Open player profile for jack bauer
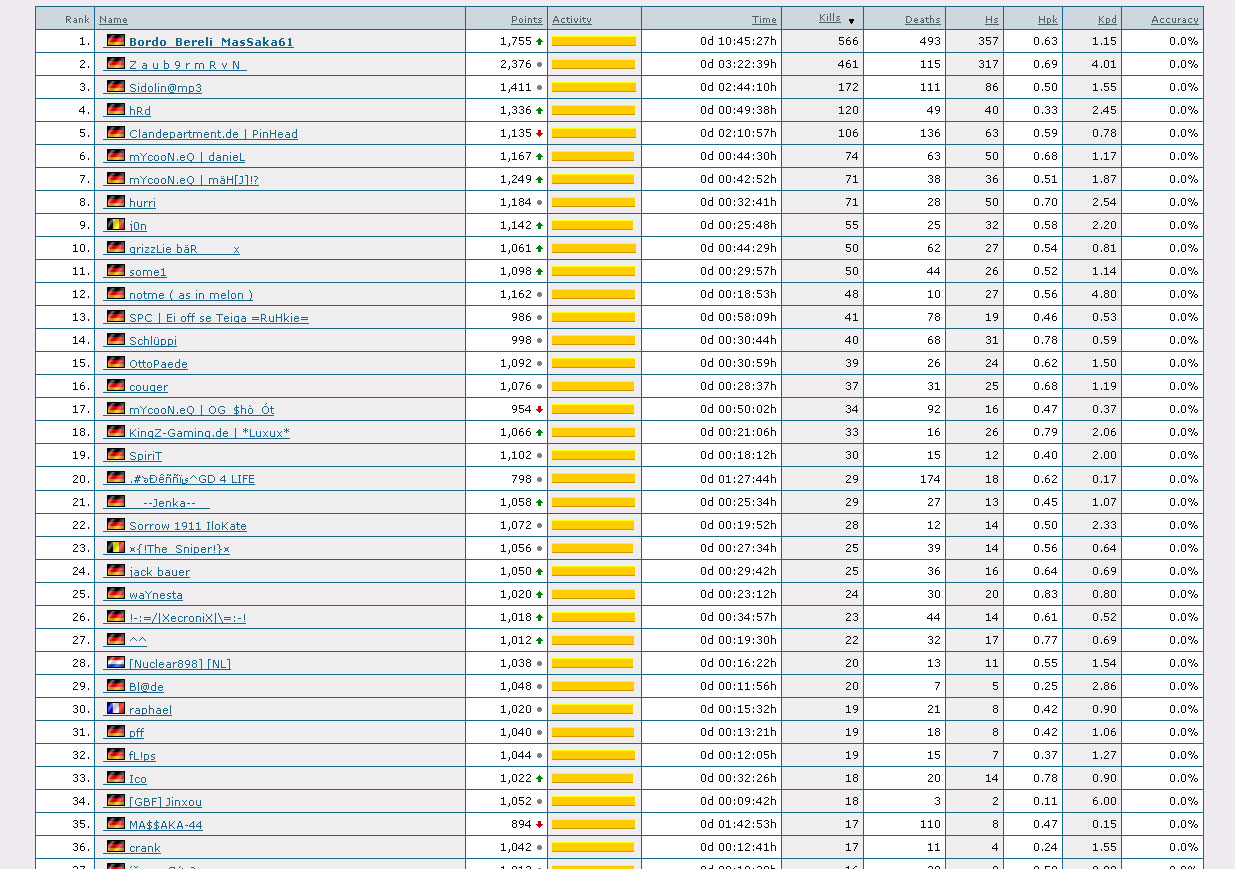This screenshot has width=1235, height=869. 159,572
